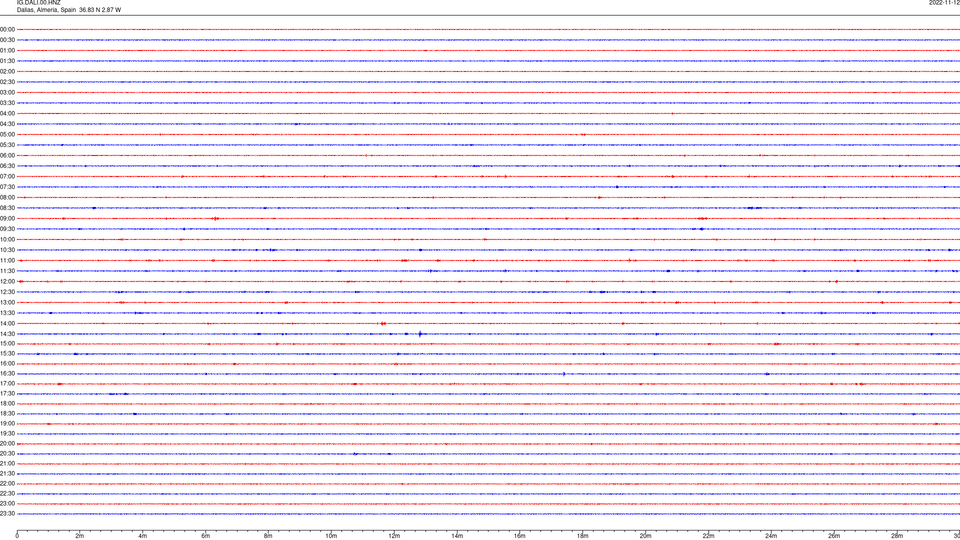This screenshot has width=960, height=540.
Task: Click on the 22:30 hour label
Action: 7,493
